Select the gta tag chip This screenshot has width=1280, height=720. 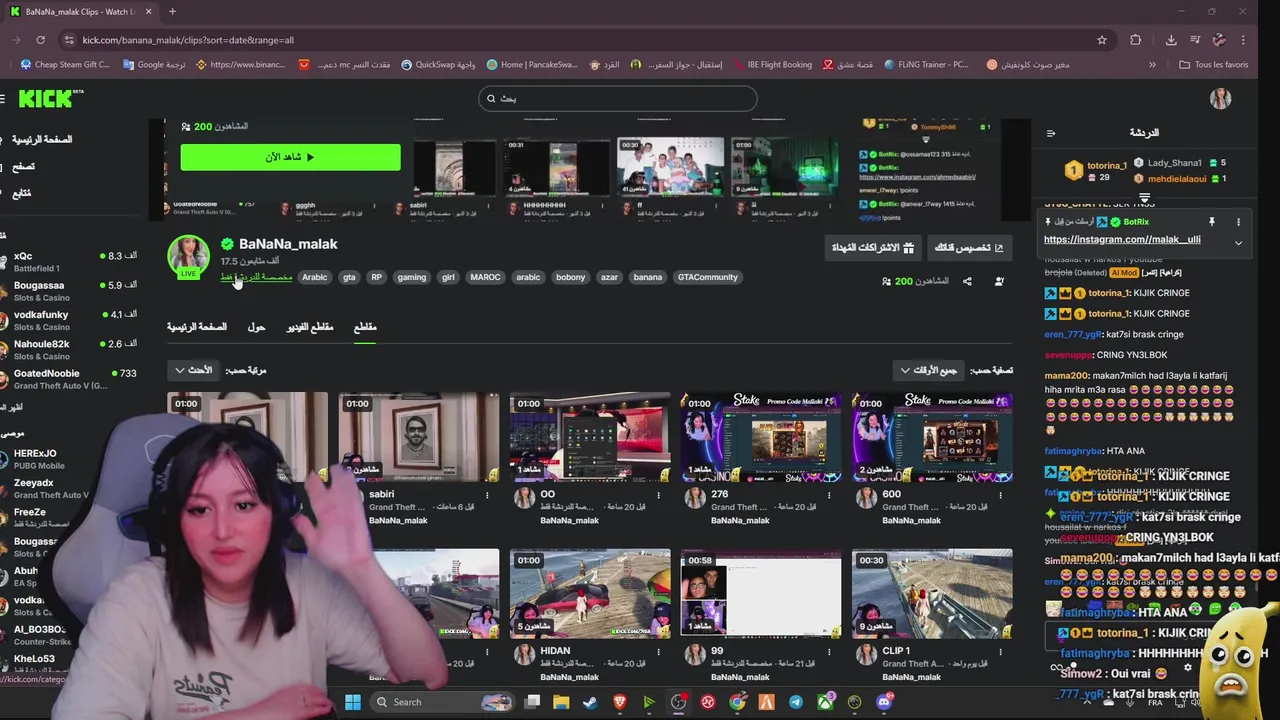coord(349,277)
